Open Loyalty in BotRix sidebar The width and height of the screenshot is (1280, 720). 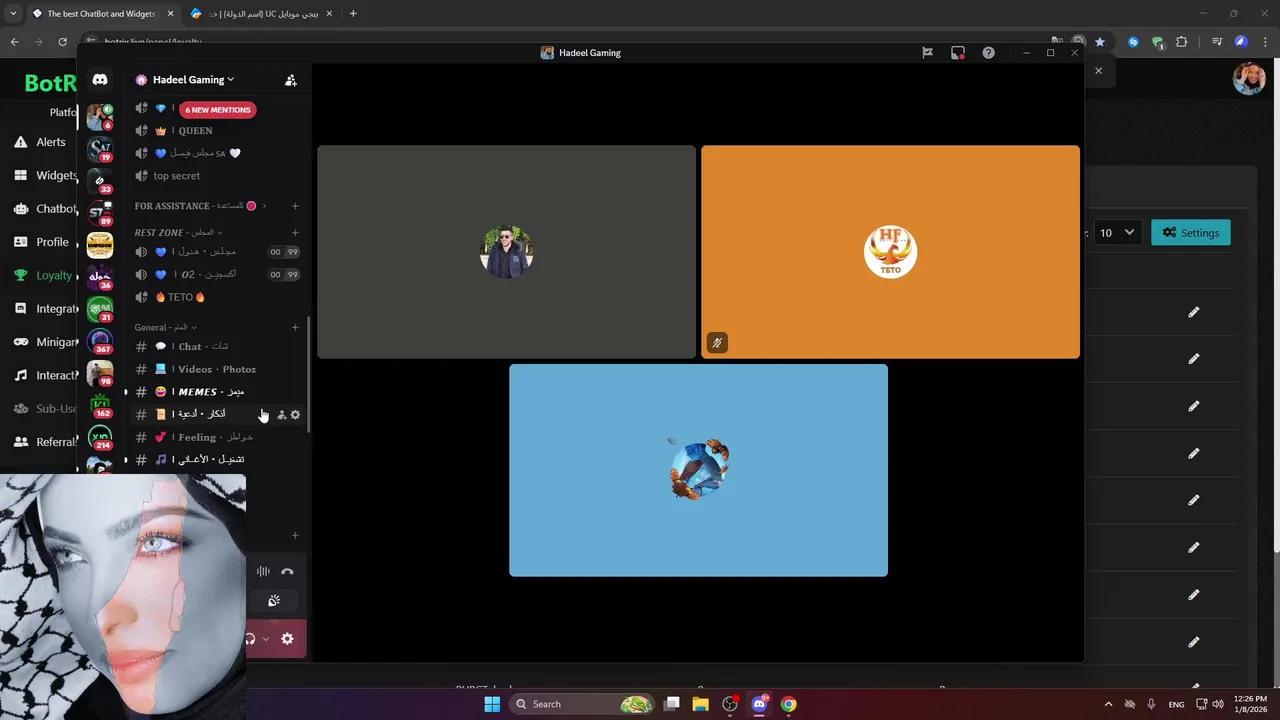pos(43,275)
